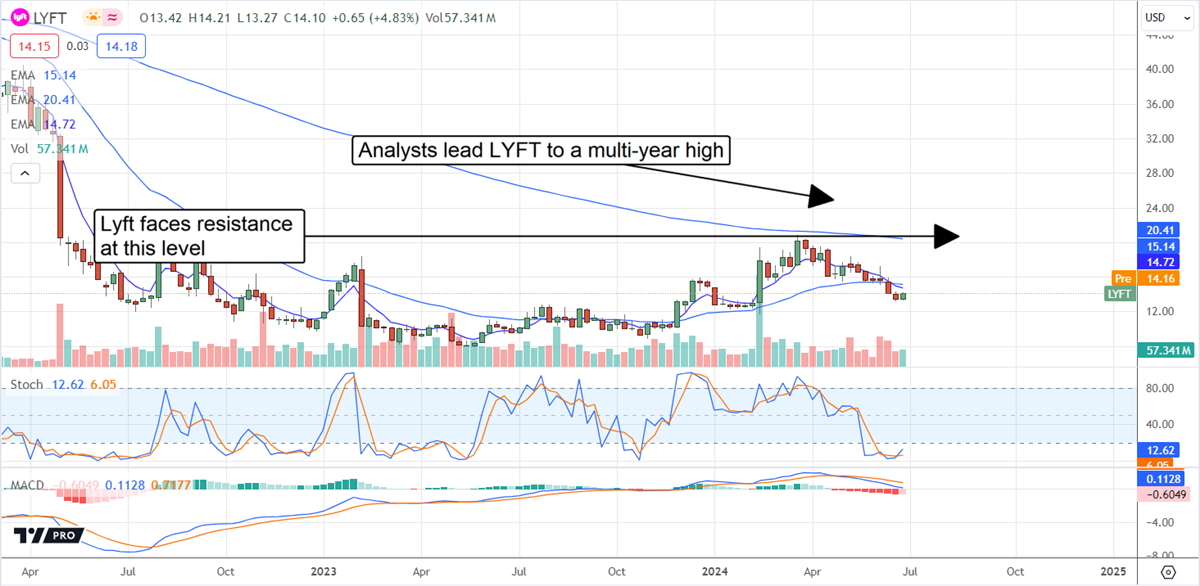
Task: Select the Vol 57.341M indicator legend
Action: pyautogui.click(x=49, y=148)
